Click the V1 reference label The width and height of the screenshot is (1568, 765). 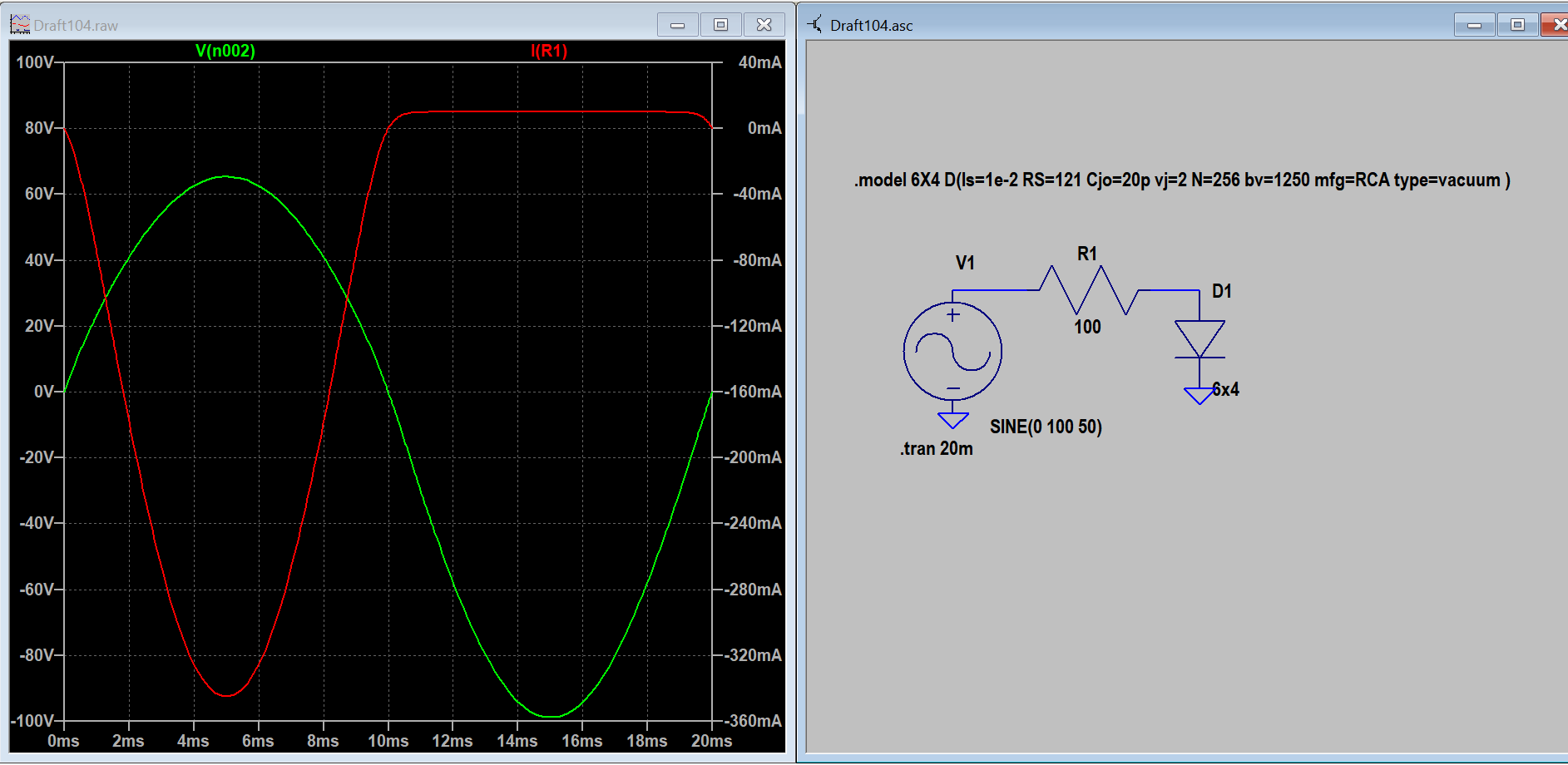(x=965, y=263)
